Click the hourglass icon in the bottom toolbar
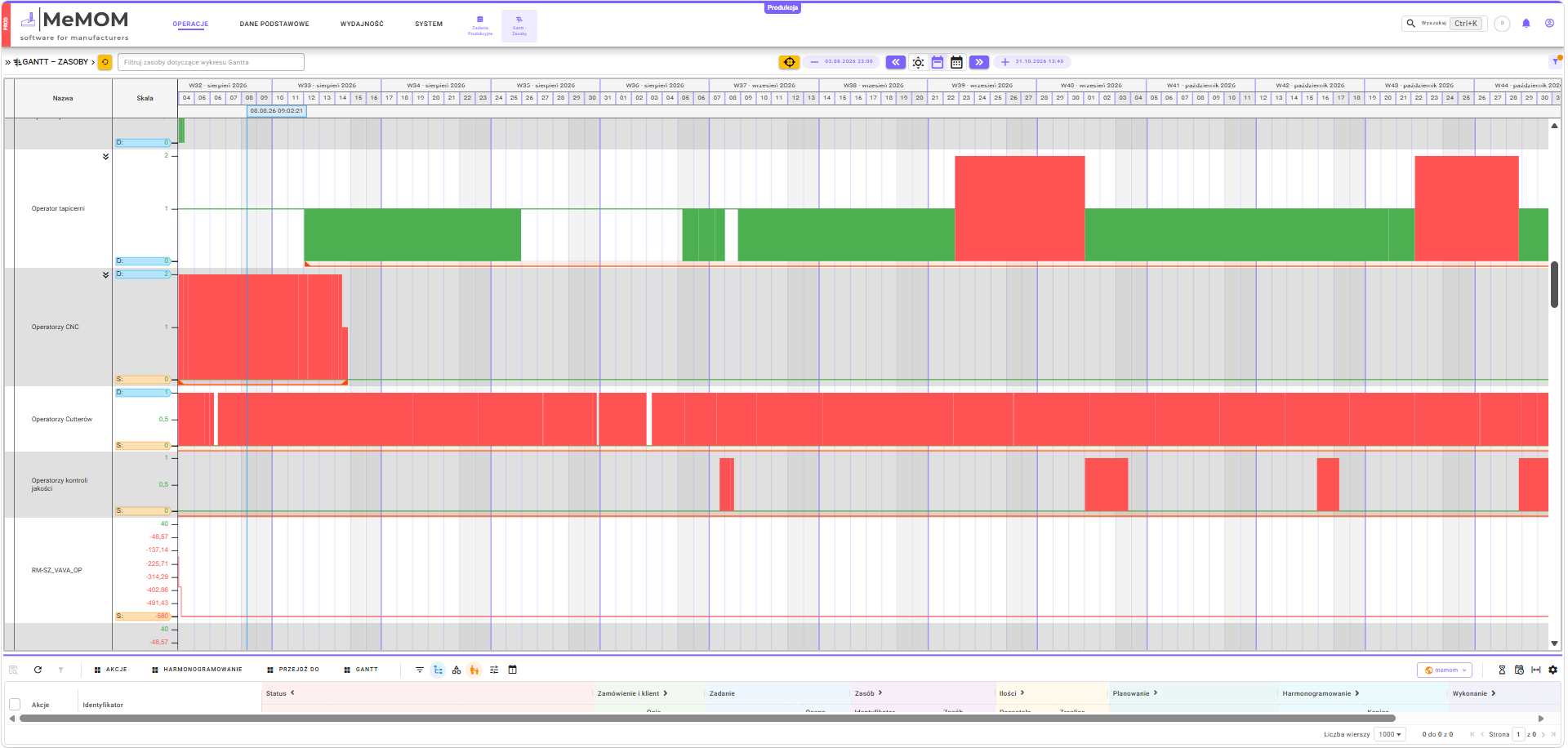Image resolution: width=1568 pixels, height=748 pixels. (1502, 670)
